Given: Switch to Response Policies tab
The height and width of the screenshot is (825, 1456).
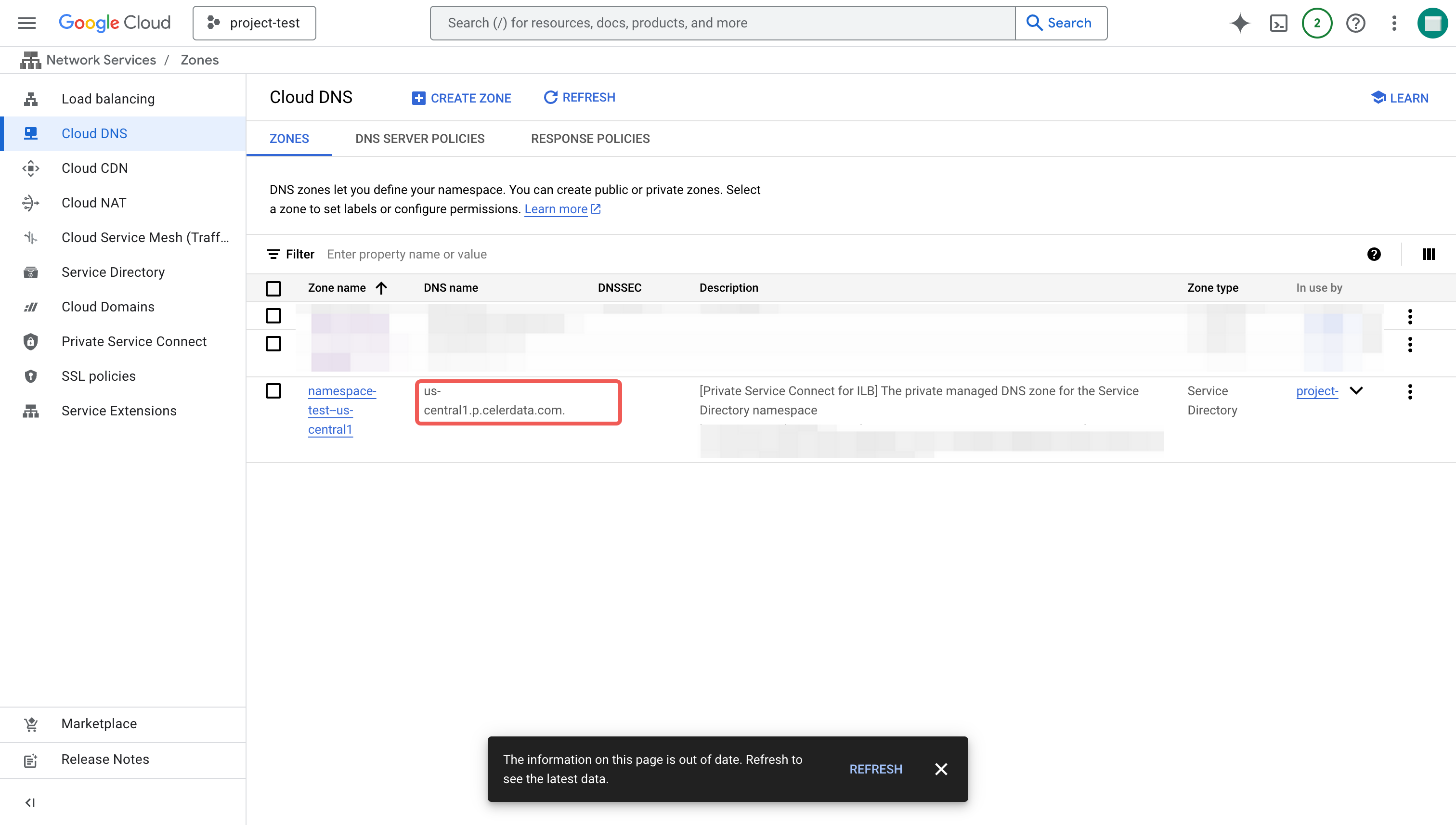Looking at the screenshot, I should tap(590, 139).
